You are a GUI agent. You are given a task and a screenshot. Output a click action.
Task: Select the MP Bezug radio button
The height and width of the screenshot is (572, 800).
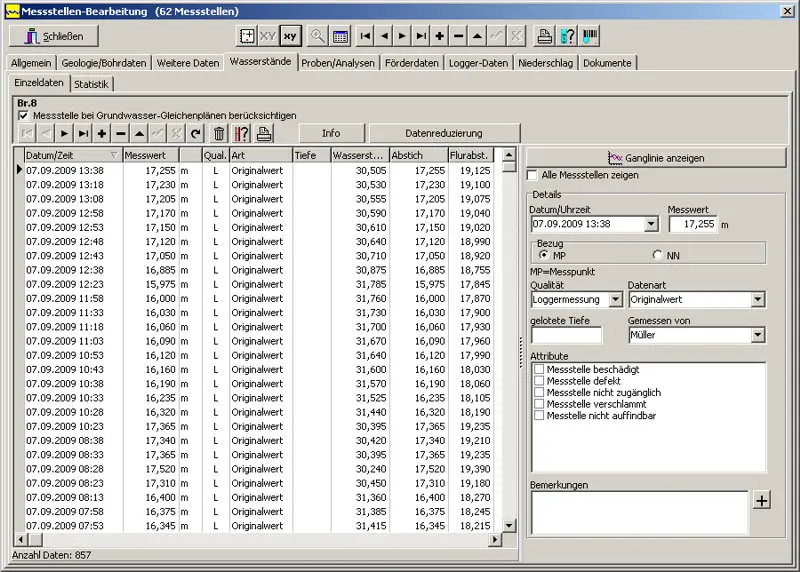544,255
